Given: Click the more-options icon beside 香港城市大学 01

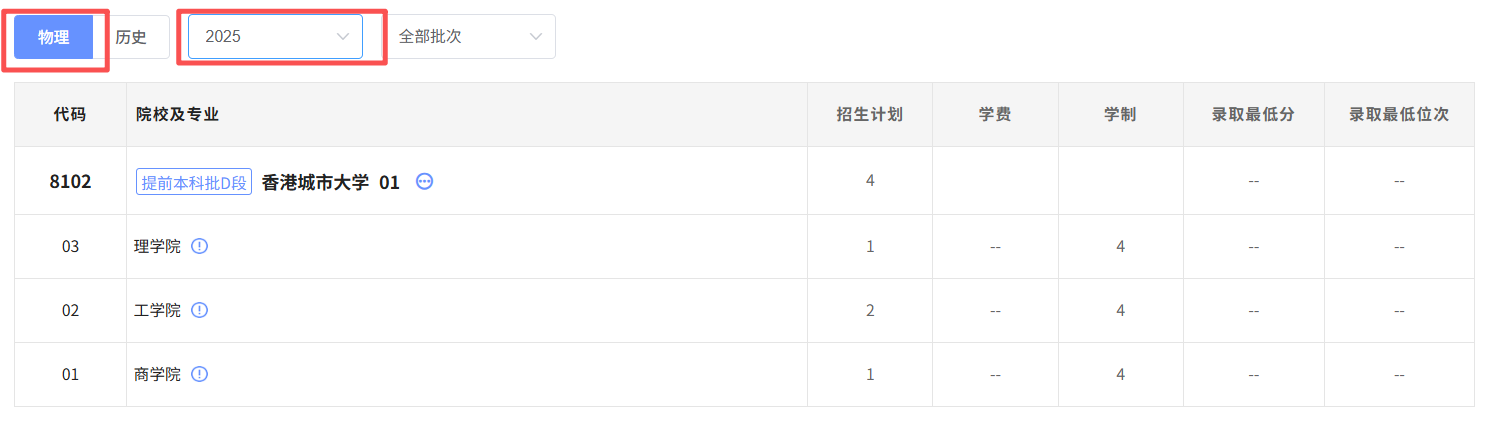Looking at the screenshot, I should (x=424, y=181).
